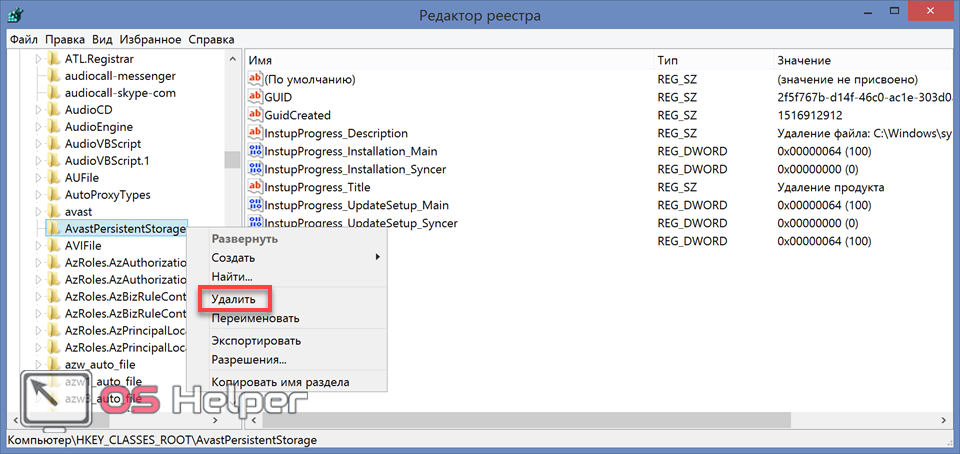960x454 pixels.
Task: Expand the AudioEngine key arrow
Action: (38, 127)
